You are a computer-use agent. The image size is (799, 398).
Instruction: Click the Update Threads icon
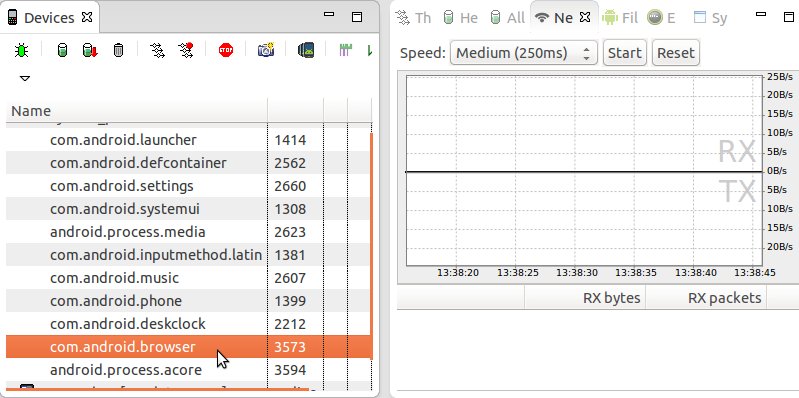[157, 50]
